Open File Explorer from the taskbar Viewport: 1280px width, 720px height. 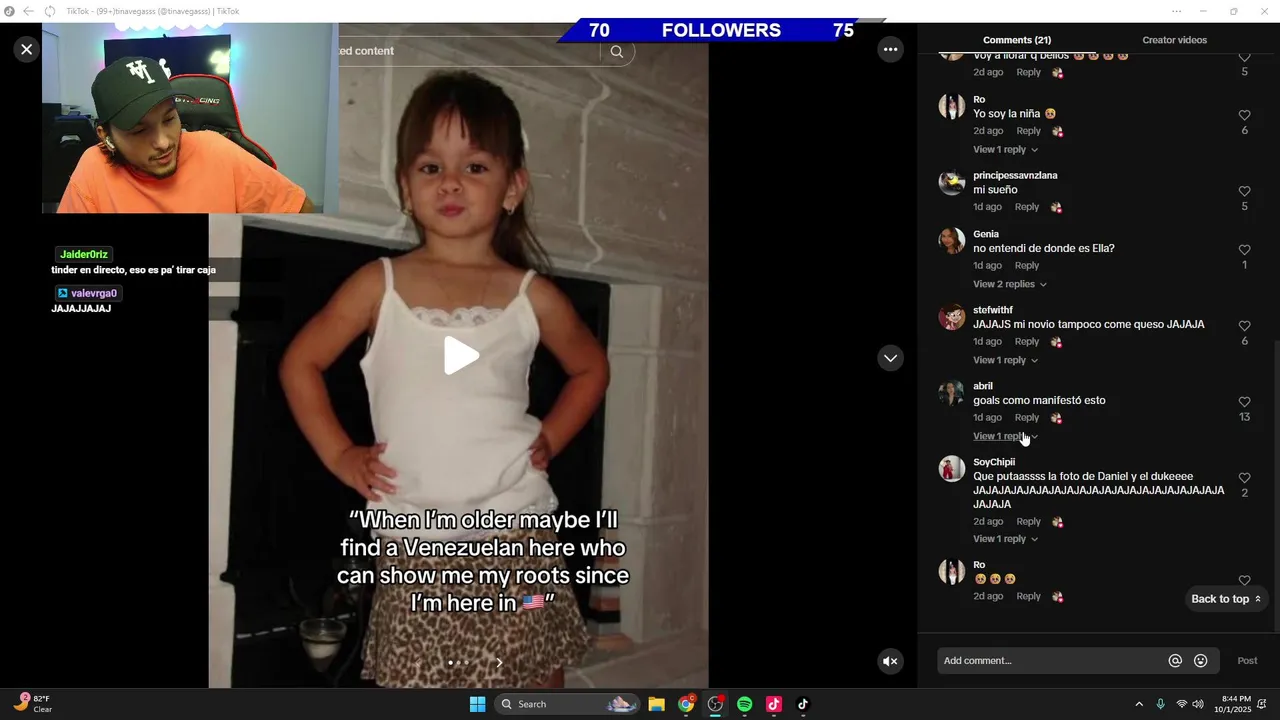pos(657,704)
